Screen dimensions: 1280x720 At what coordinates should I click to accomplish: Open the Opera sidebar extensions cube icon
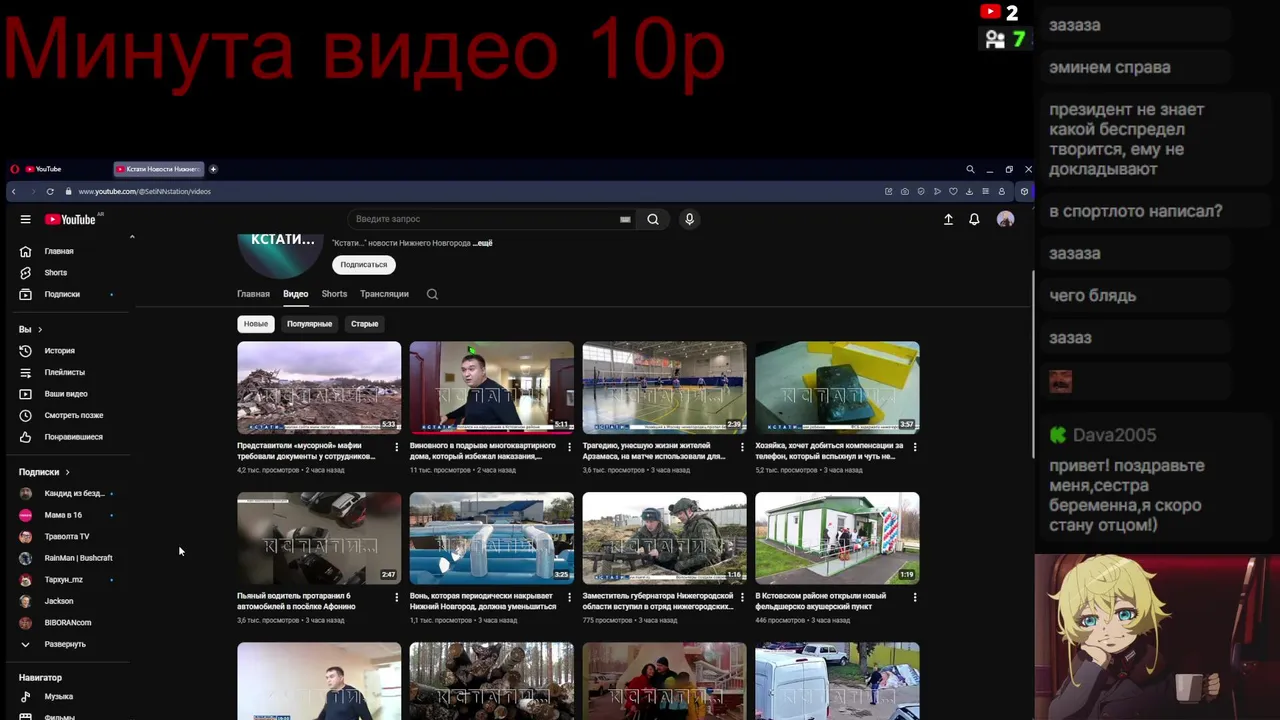coord(1024,191)
